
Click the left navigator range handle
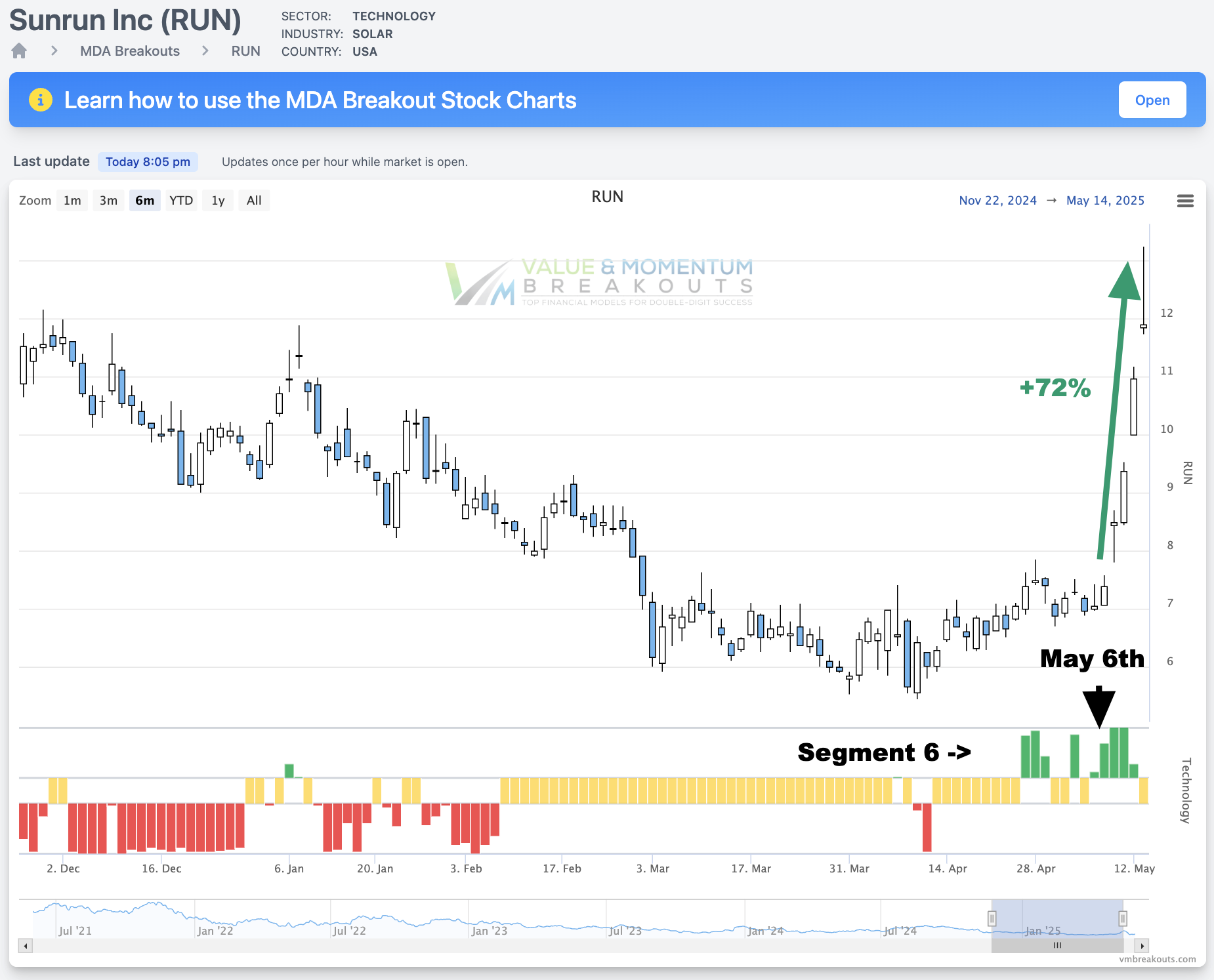coord(992,918)
